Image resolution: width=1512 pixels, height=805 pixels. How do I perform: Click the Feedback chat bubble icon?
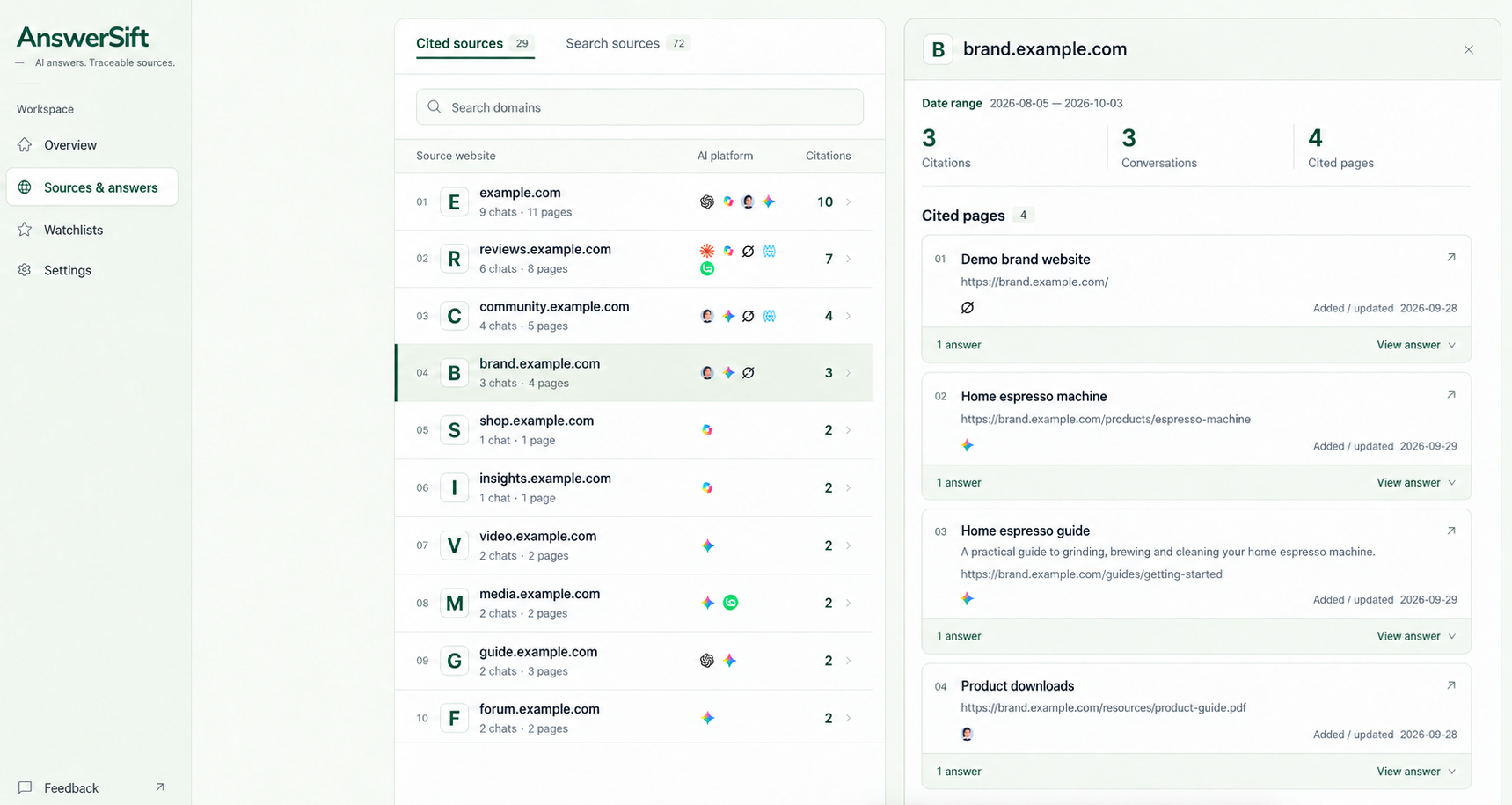pyautogui.click(x=25, y=787)
